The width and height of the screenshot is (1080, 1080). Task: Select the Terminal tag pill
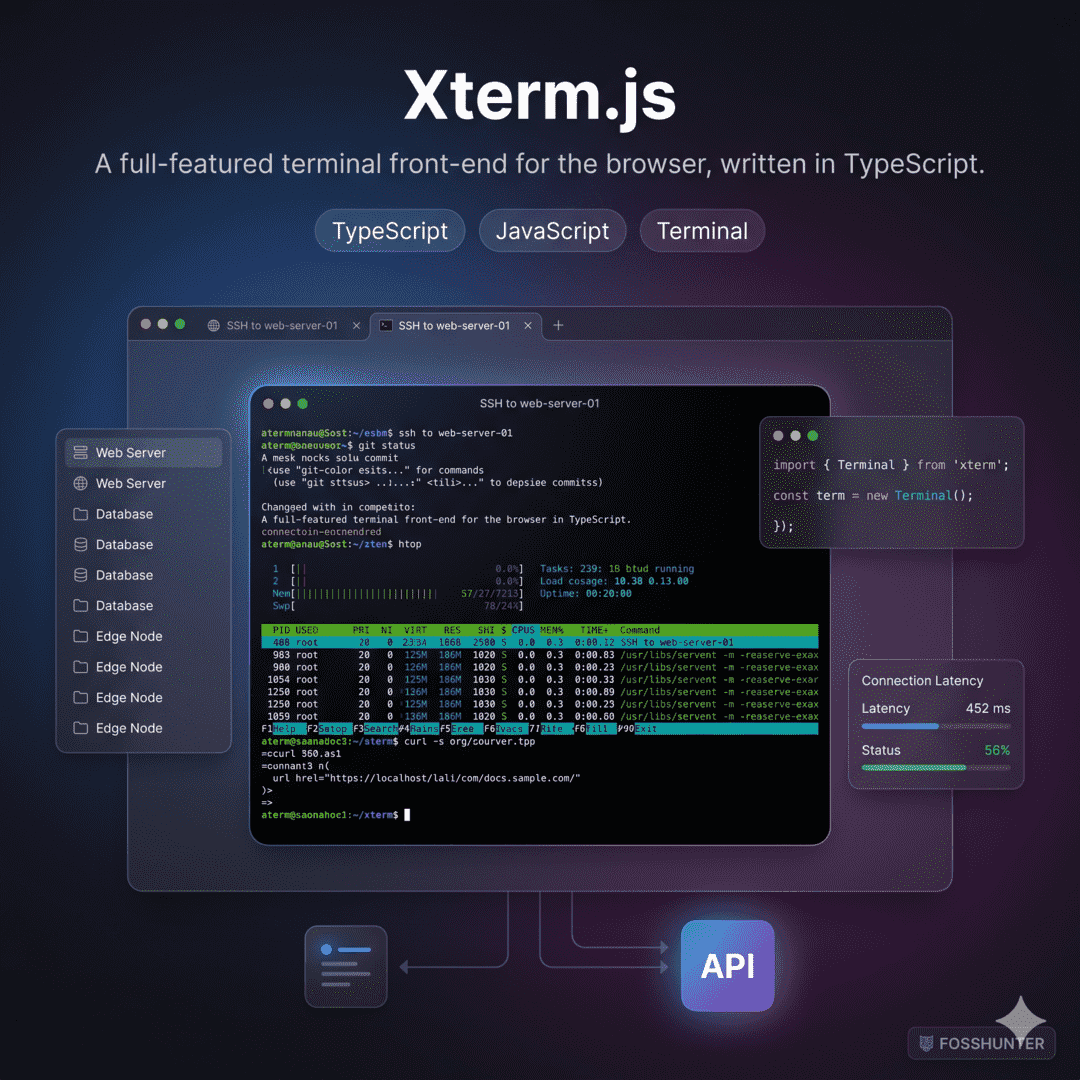click(702, 231)
